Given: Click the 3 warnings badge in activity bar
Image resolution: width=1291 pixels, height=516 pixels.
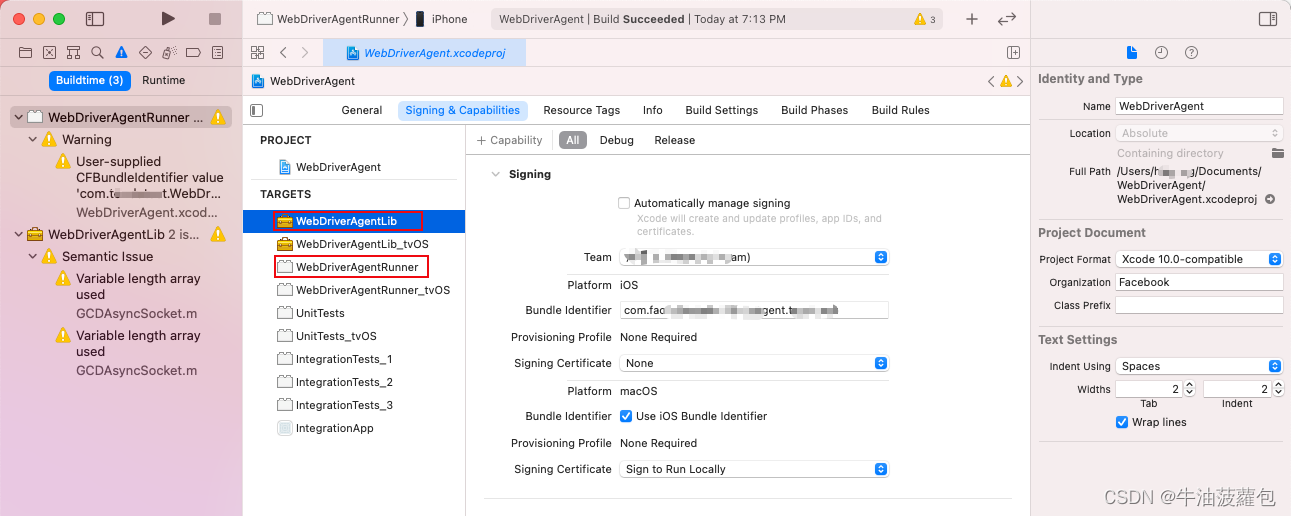Looking at the screenshot, I should click(x=925, y=19).
